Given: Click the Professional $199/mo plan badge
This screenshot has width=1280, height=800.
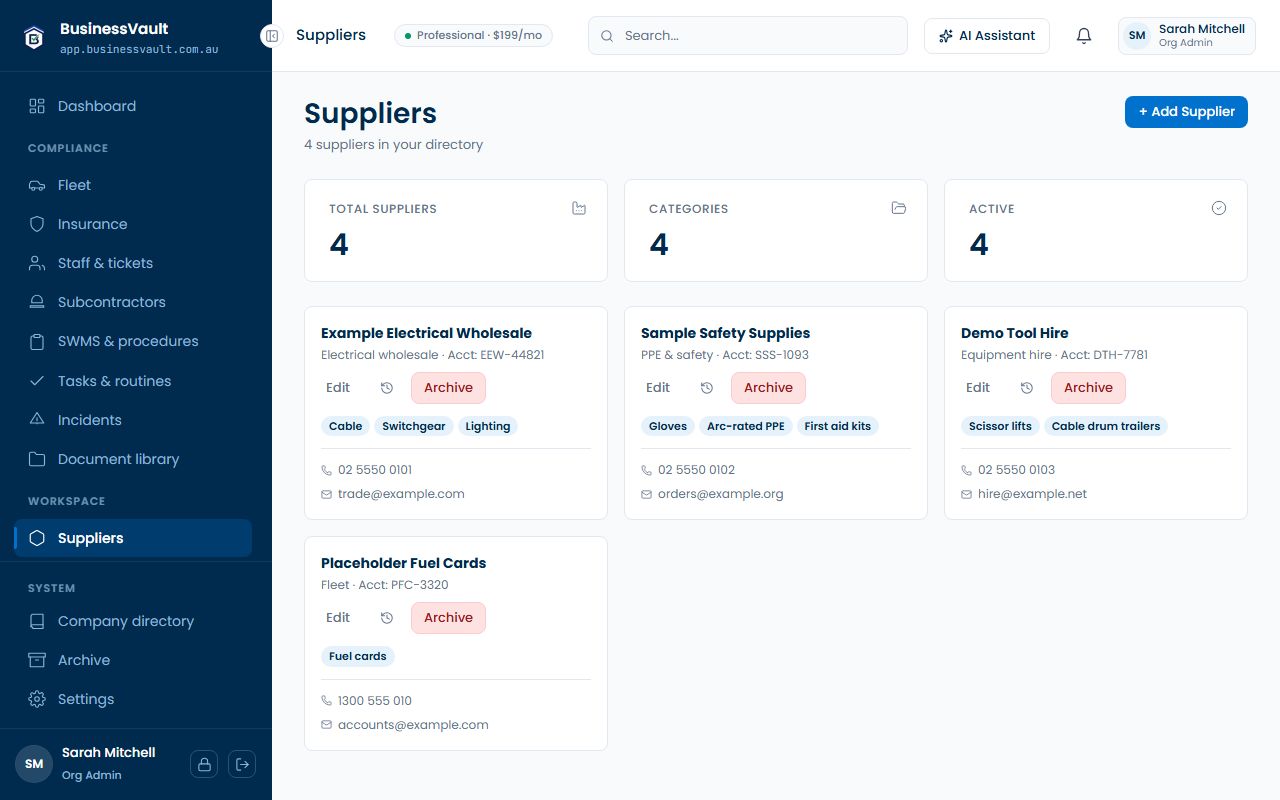Looking at the screenshot, I should tap(473, 36).
